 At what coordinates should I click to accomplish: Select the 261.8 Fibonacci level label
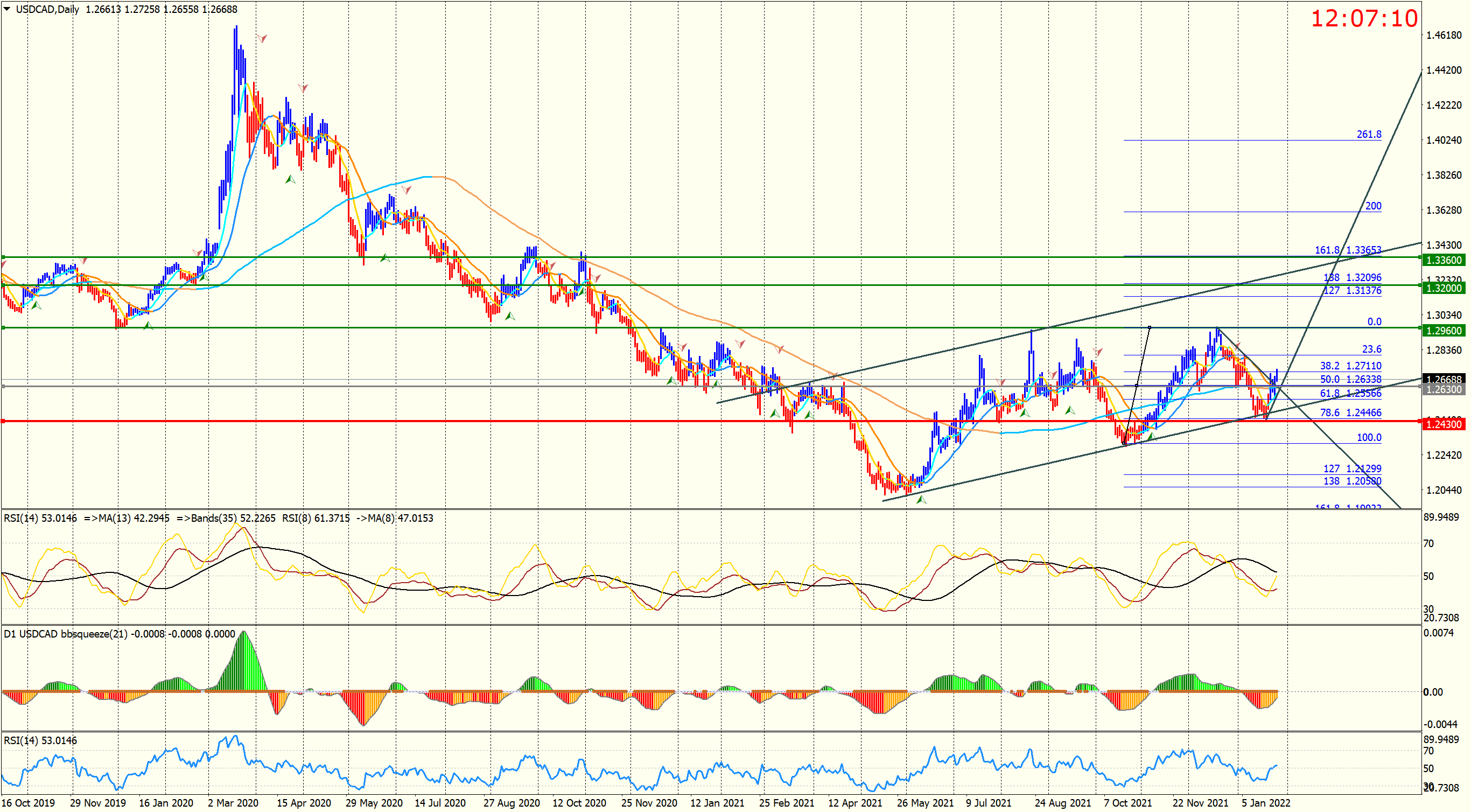1369,134
